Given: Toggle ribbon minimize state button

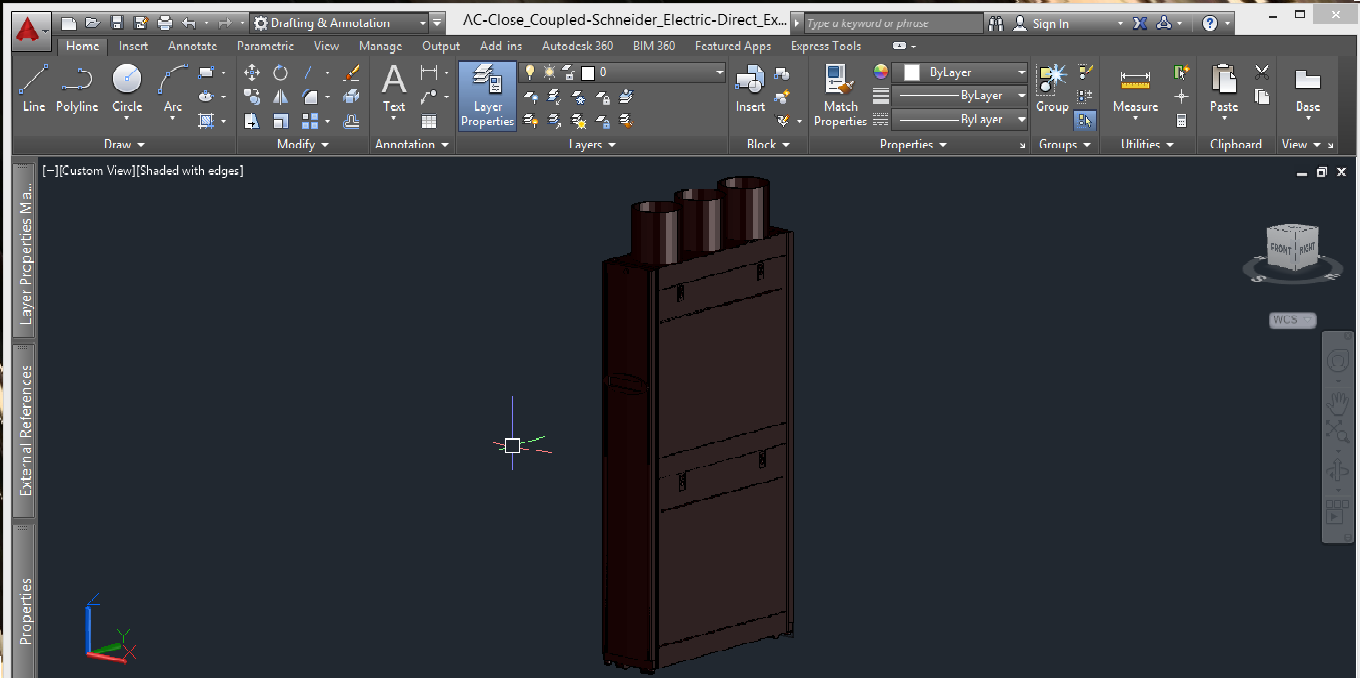Looking at the screenshot, I should pyautogui.click(x=900, y=46).
